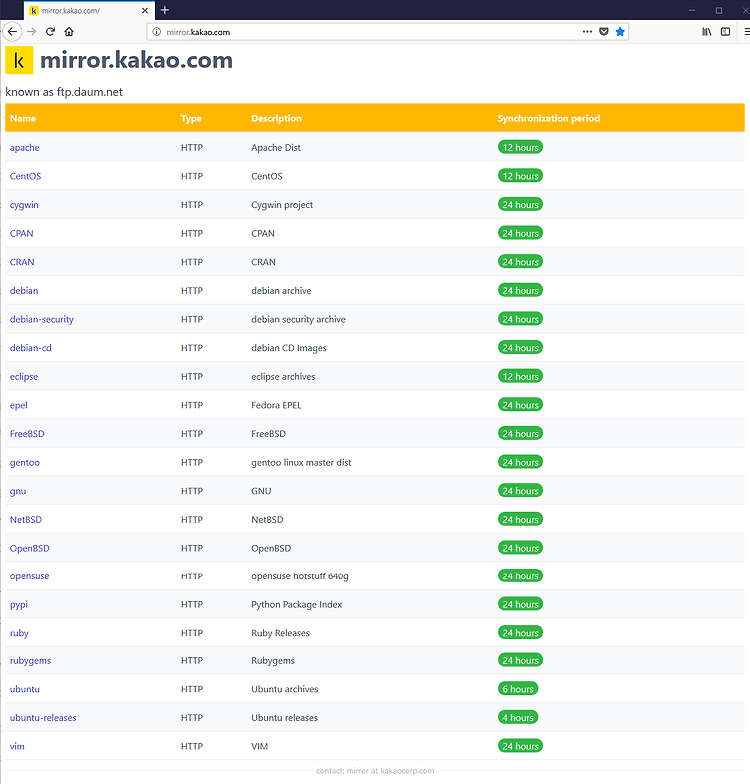Viewport: 750px width, 784px height.
Task: Open the debian-cd link
Action: point(30,348)
